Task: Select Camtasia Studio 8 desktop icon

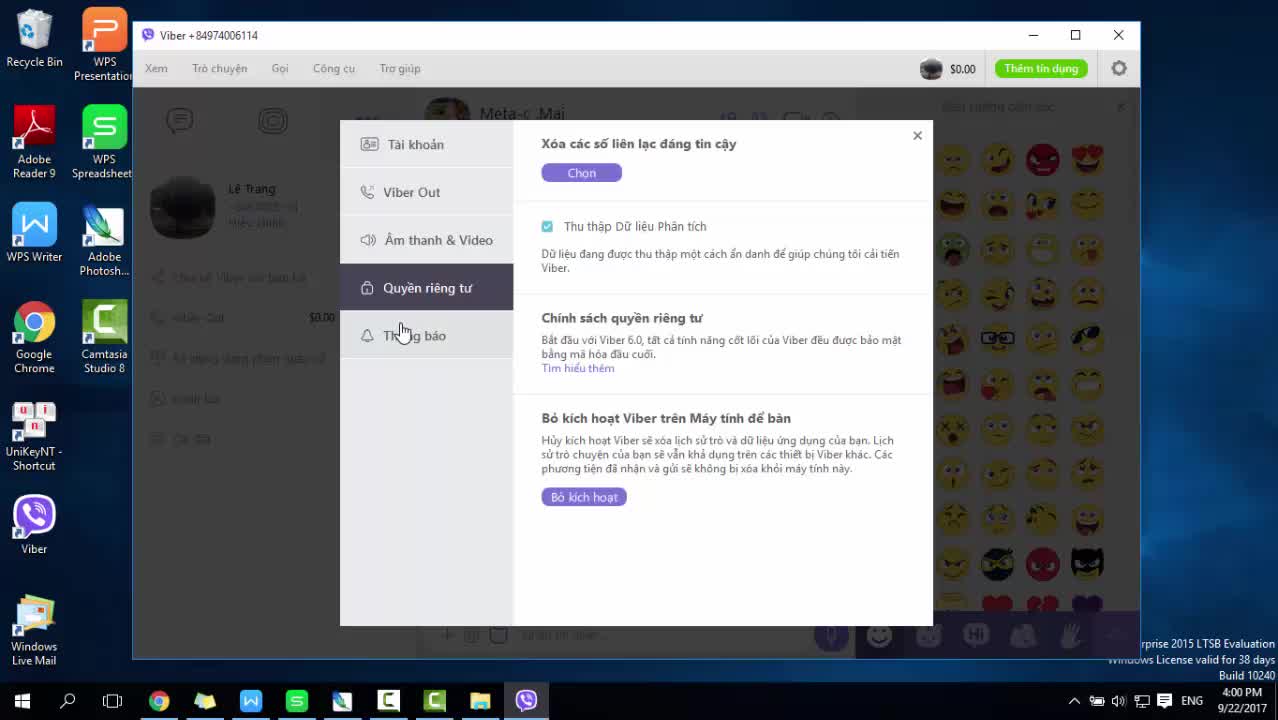Action: (x=104, y=337)
